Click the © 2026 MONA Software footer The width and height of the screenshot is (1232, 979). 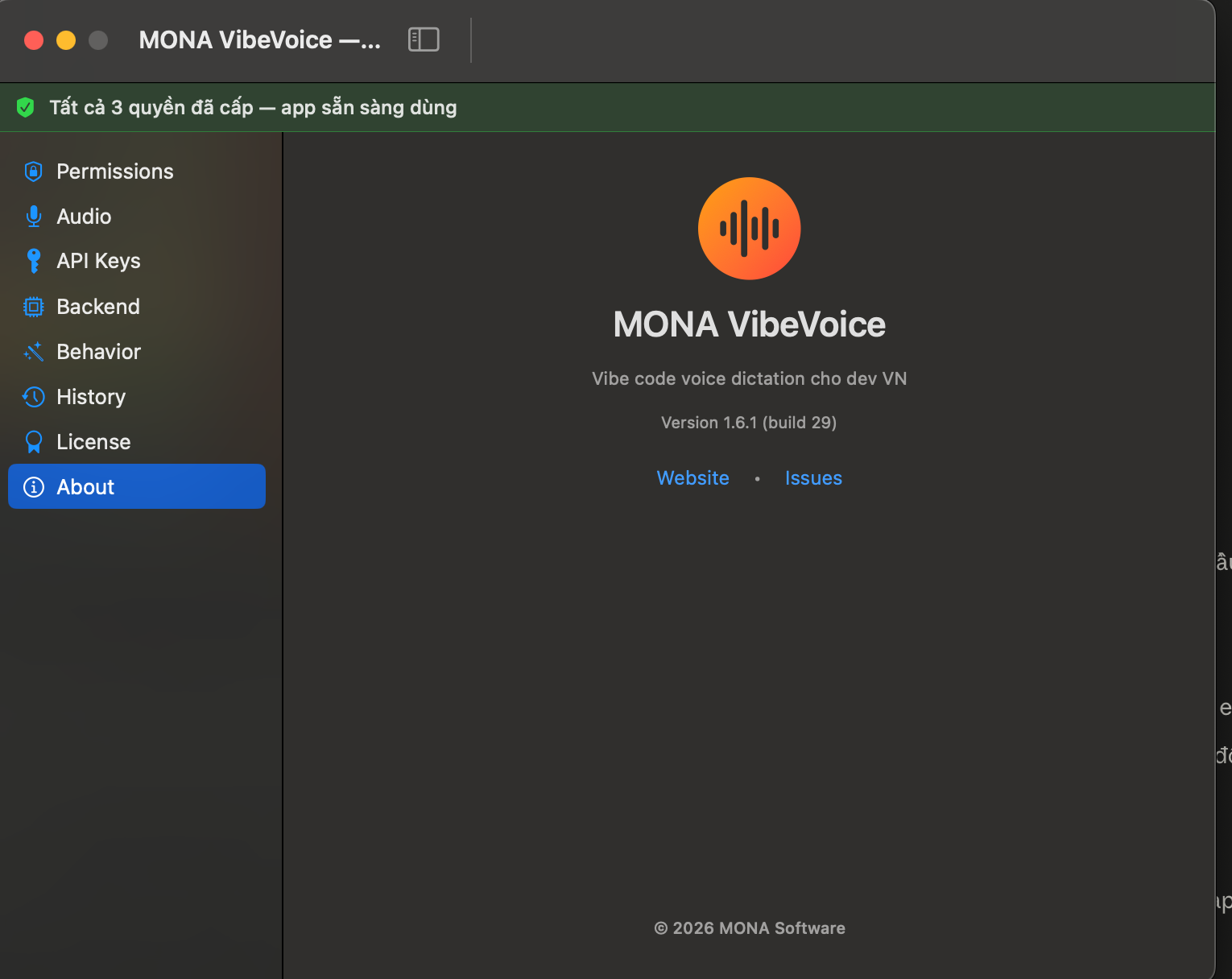749,928
